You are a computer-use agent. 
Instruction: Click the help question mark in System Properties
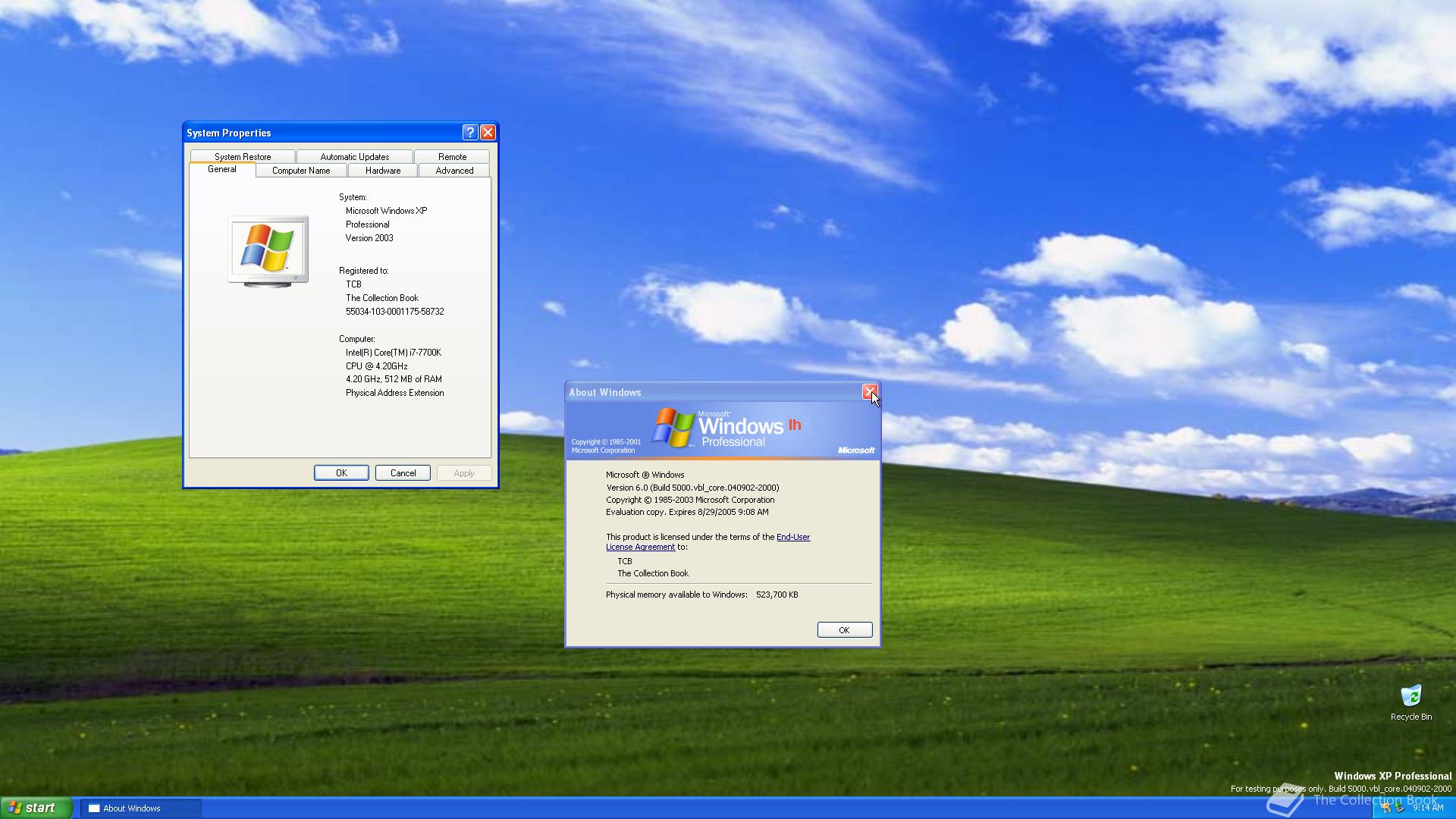(469, 133)
